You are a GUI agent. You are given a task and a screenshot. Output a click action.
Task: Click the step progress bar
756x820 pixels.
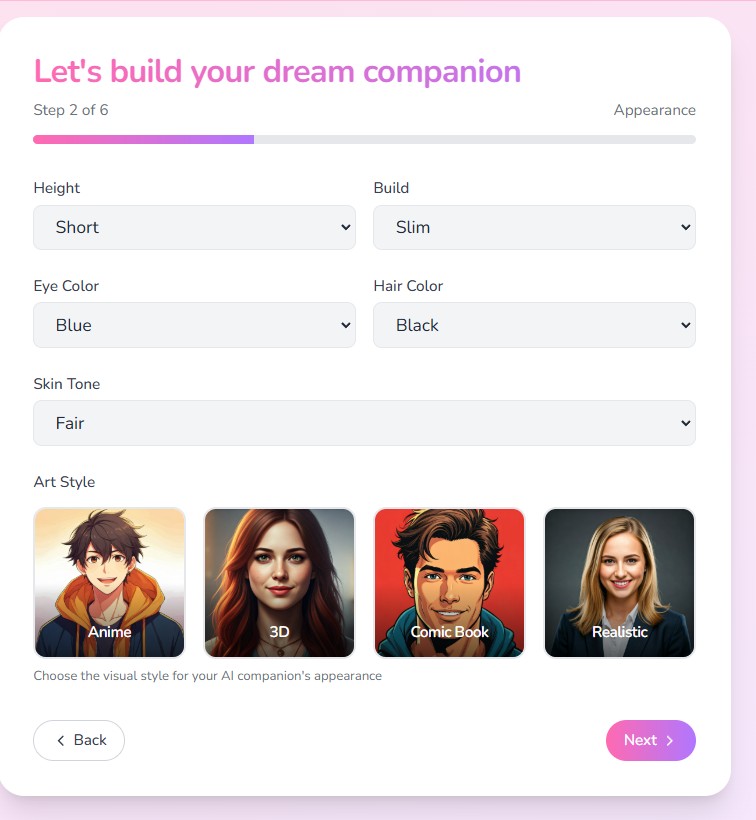pyautogui.click(x=364, y=140)
